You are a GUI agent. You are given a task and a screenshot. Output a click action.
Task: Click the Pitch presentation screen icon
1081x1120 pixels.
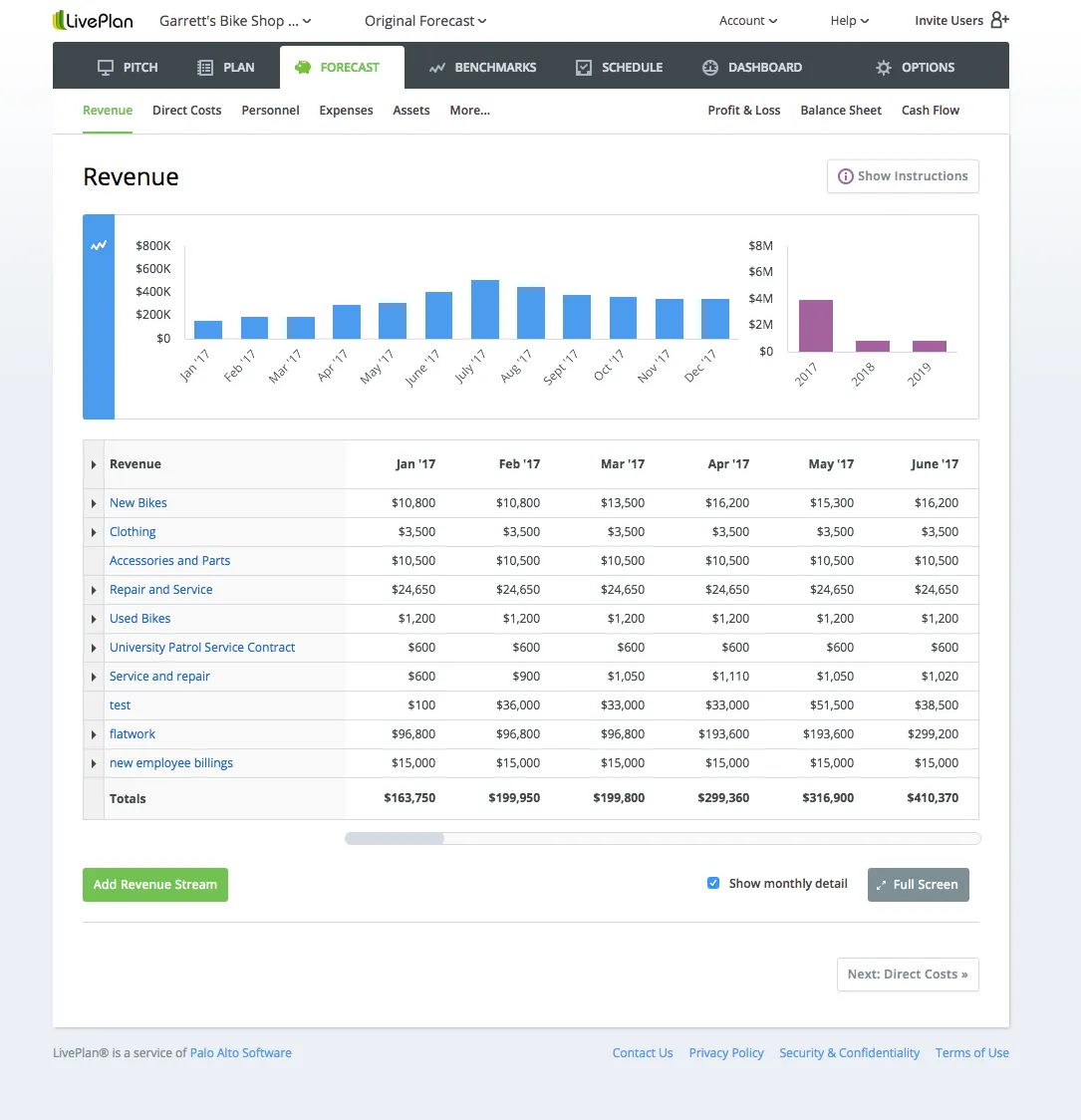pyautogui.click(x=106, y=68)
